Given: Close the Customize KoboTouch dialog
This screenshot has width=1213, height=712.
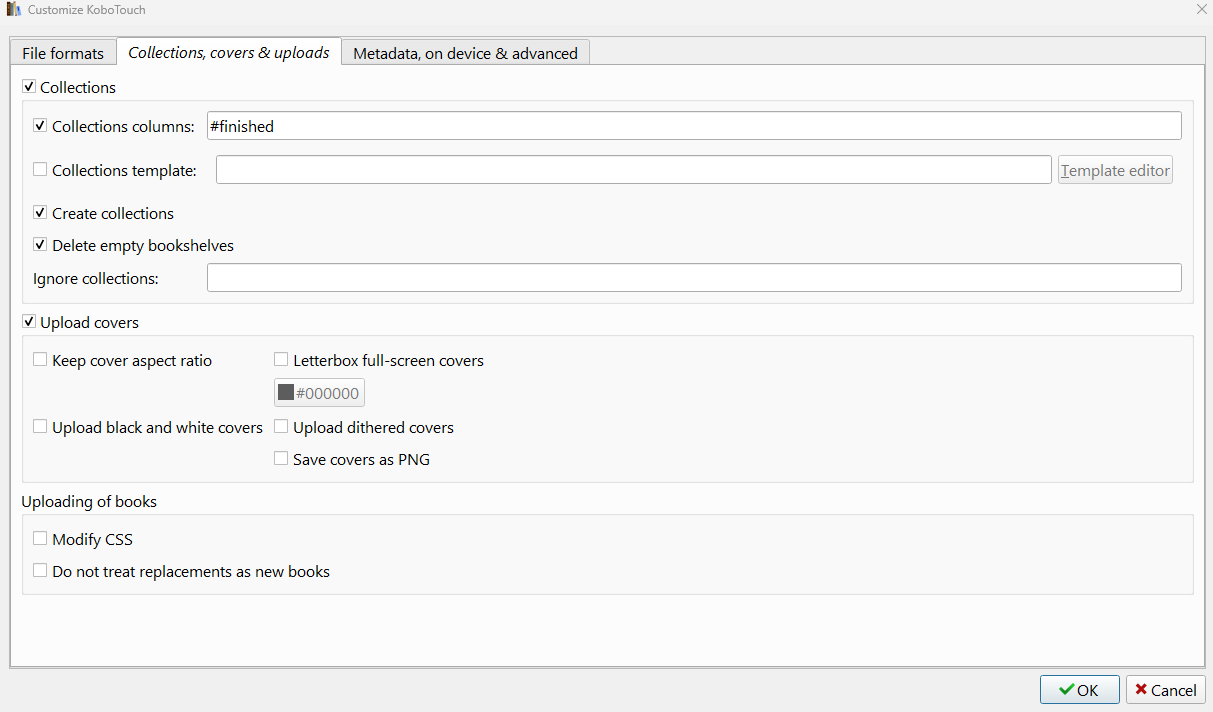Looking at the screenshot, I should point(1201,9).
